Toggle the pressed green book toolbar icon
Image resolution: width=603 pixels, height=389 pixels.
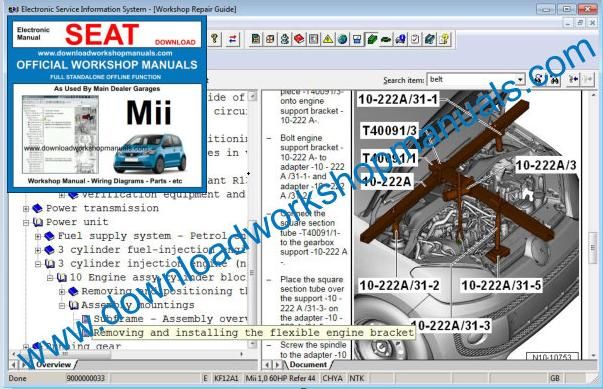coord(371,39)
